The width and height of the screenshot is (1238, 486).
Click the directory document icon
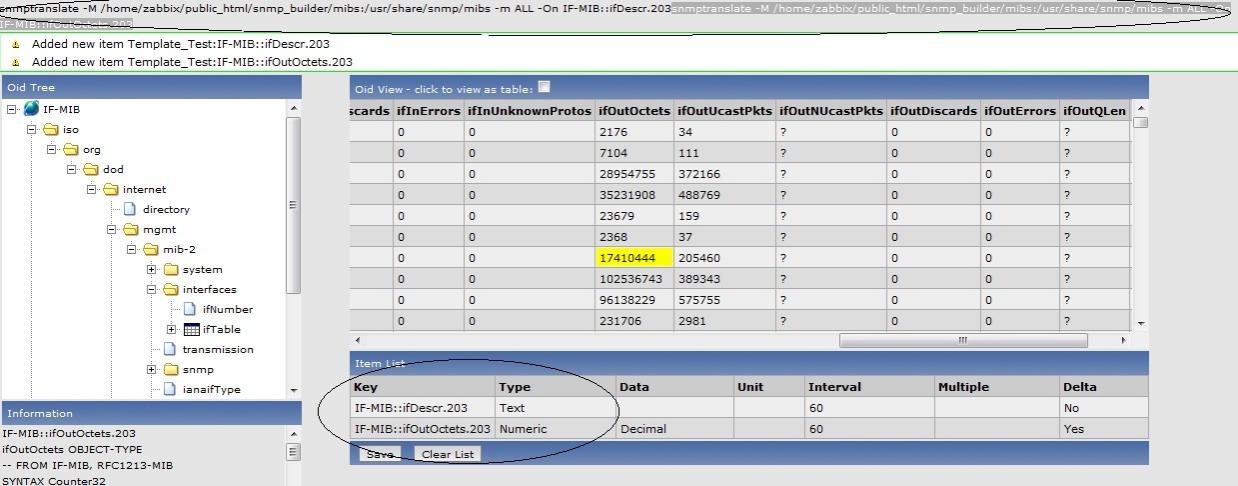[130, 209]
